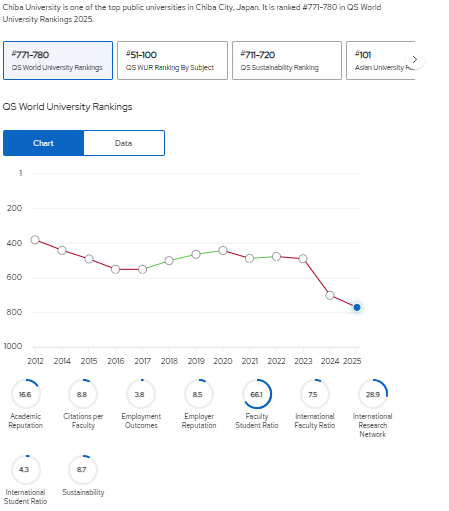Viewport: 449px width, 511px height.
Task: Click the International Research Network 28.9 gauge
Action: 373,394
